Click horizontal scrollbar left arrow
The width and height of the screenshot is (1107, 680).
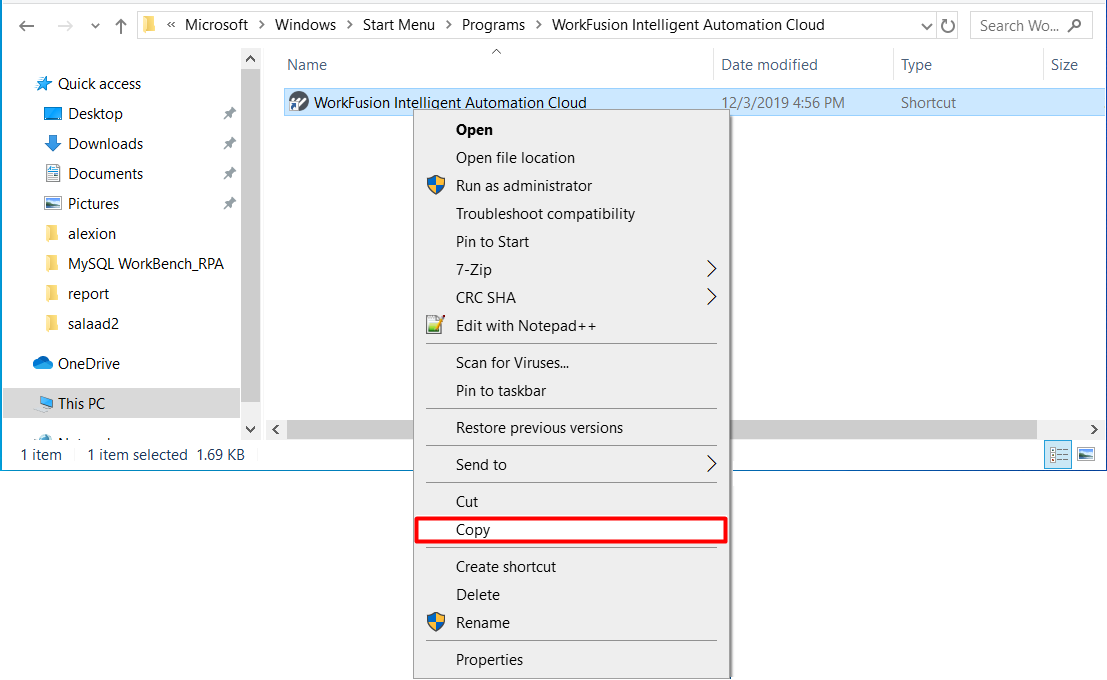[x=276, y=429]
